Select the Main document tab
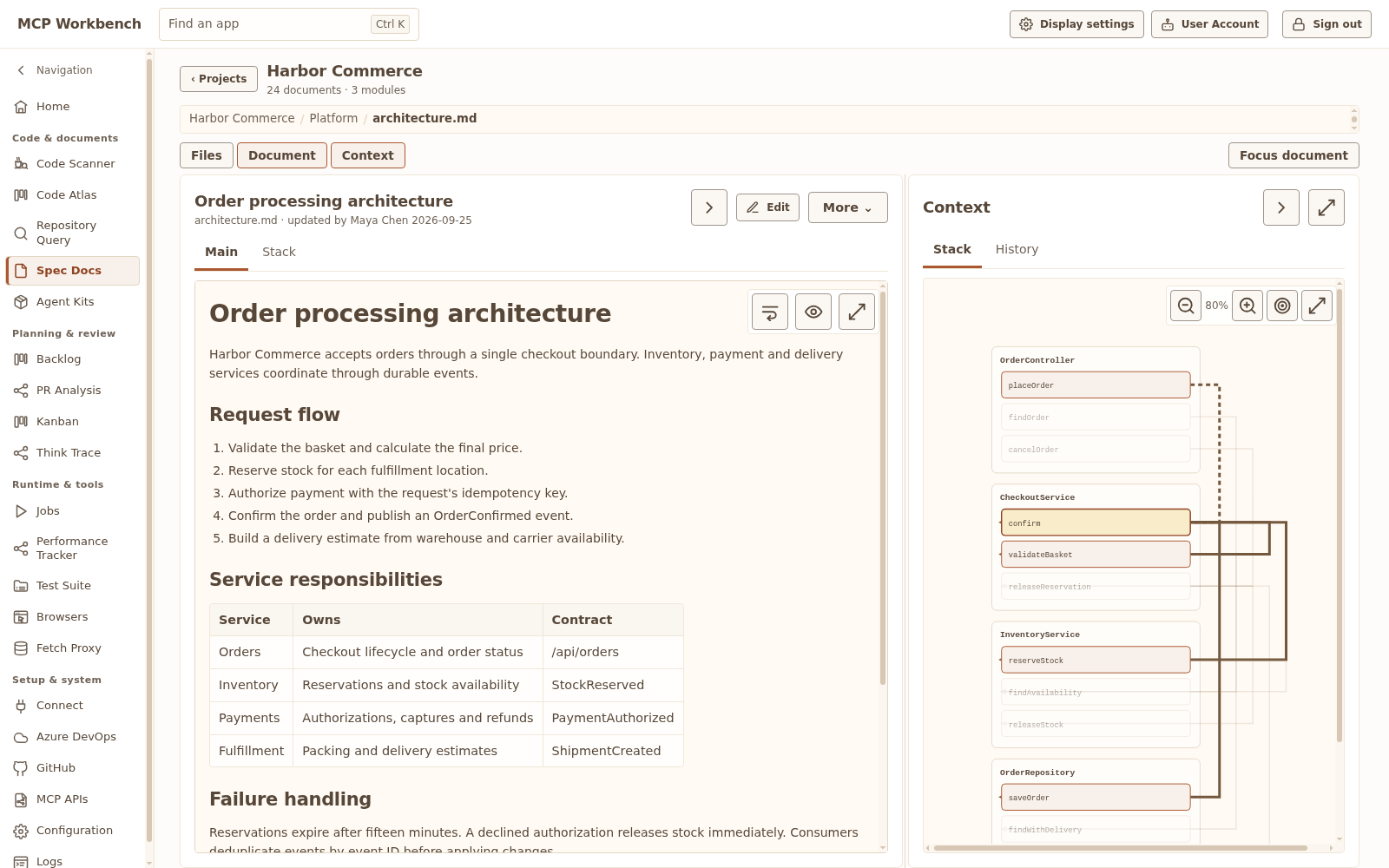Viewport: 1389px width, 868px height. [x=221, y=252]
